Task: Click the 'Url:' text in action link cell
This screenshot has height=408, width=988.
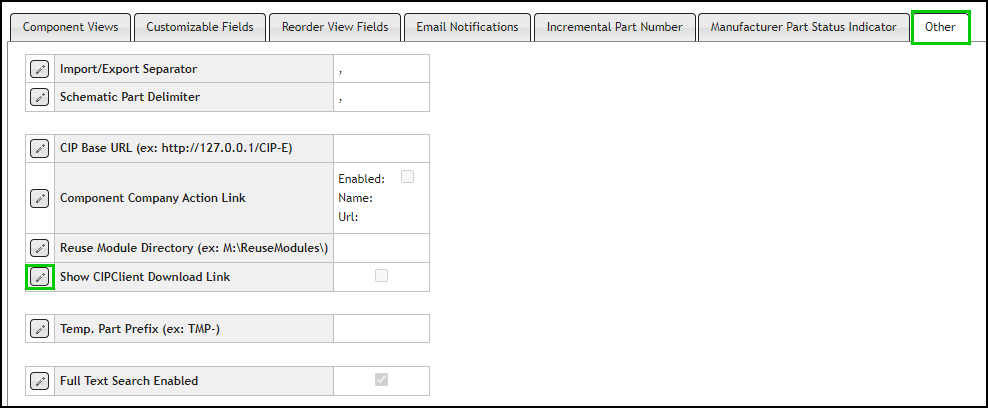Action: pyautogui.click(x=348, y=217)
